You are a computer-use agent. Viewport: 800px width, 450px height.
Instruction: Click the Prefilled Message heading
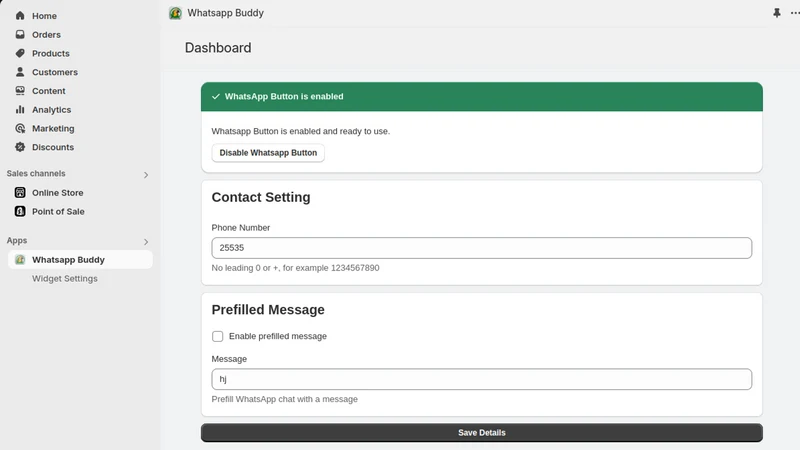(268, 310)
